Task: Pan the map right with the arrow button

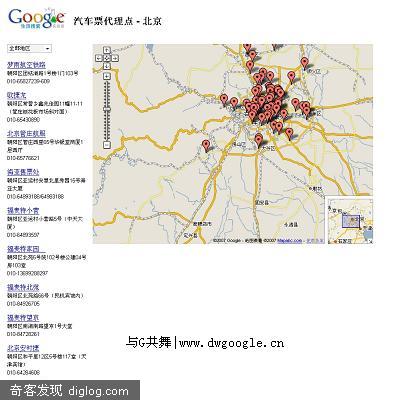Action: [x=115, y=58]
